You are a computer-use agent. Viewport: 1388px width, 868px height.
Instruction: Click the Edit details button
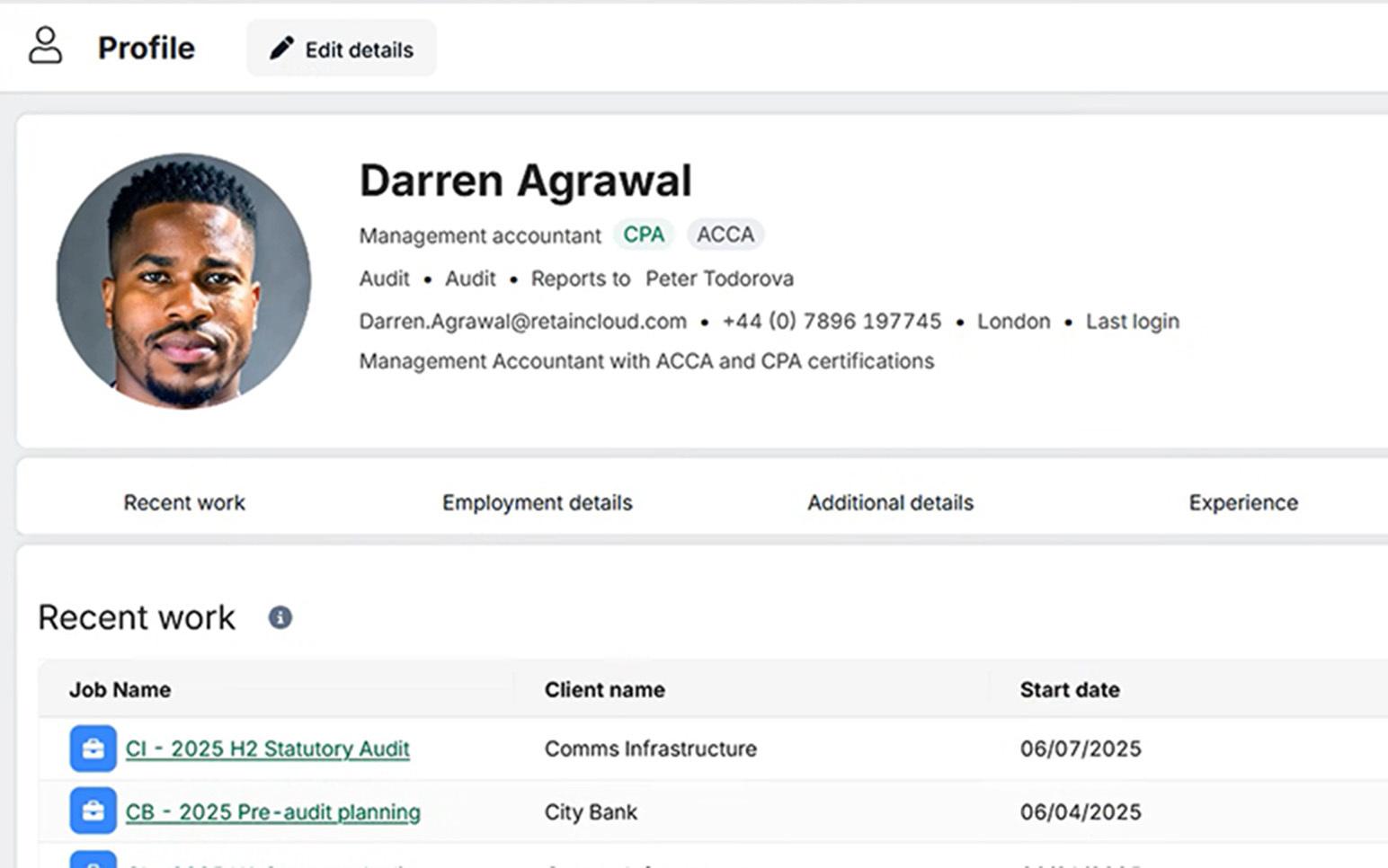[x=342, y=49]
